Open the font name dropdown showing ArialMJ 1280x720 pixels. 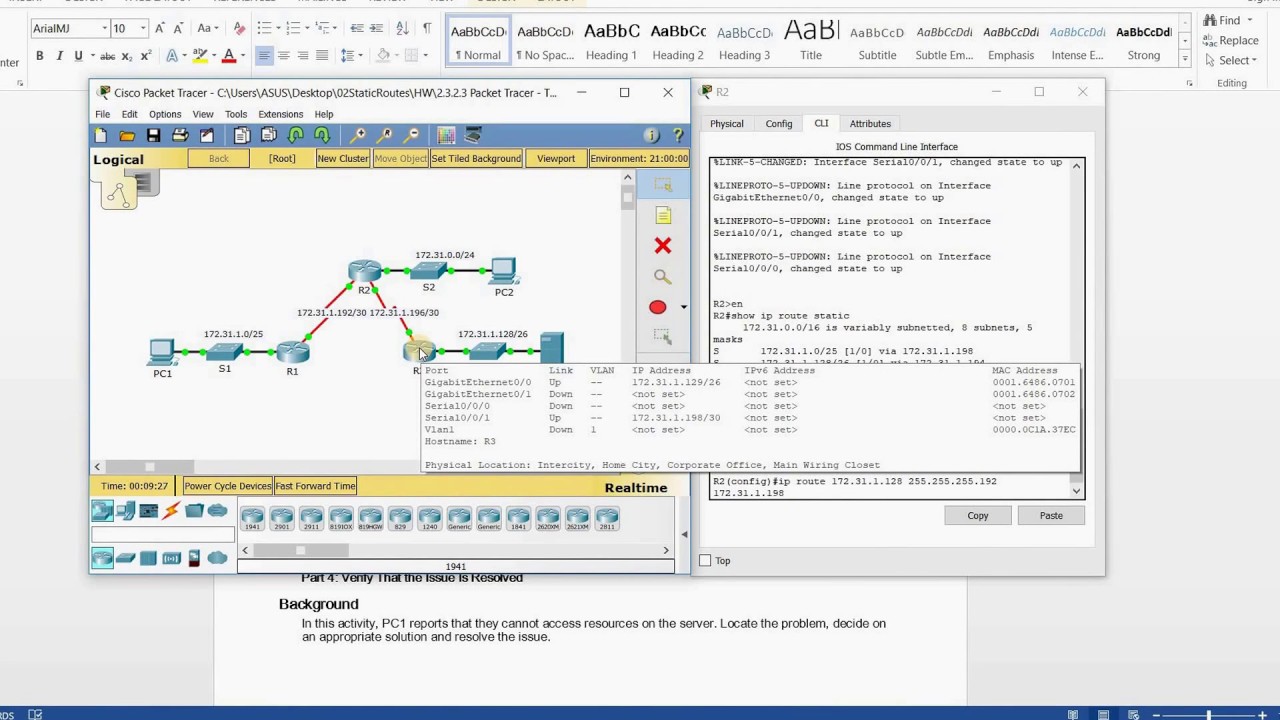(x=103, y=28)
